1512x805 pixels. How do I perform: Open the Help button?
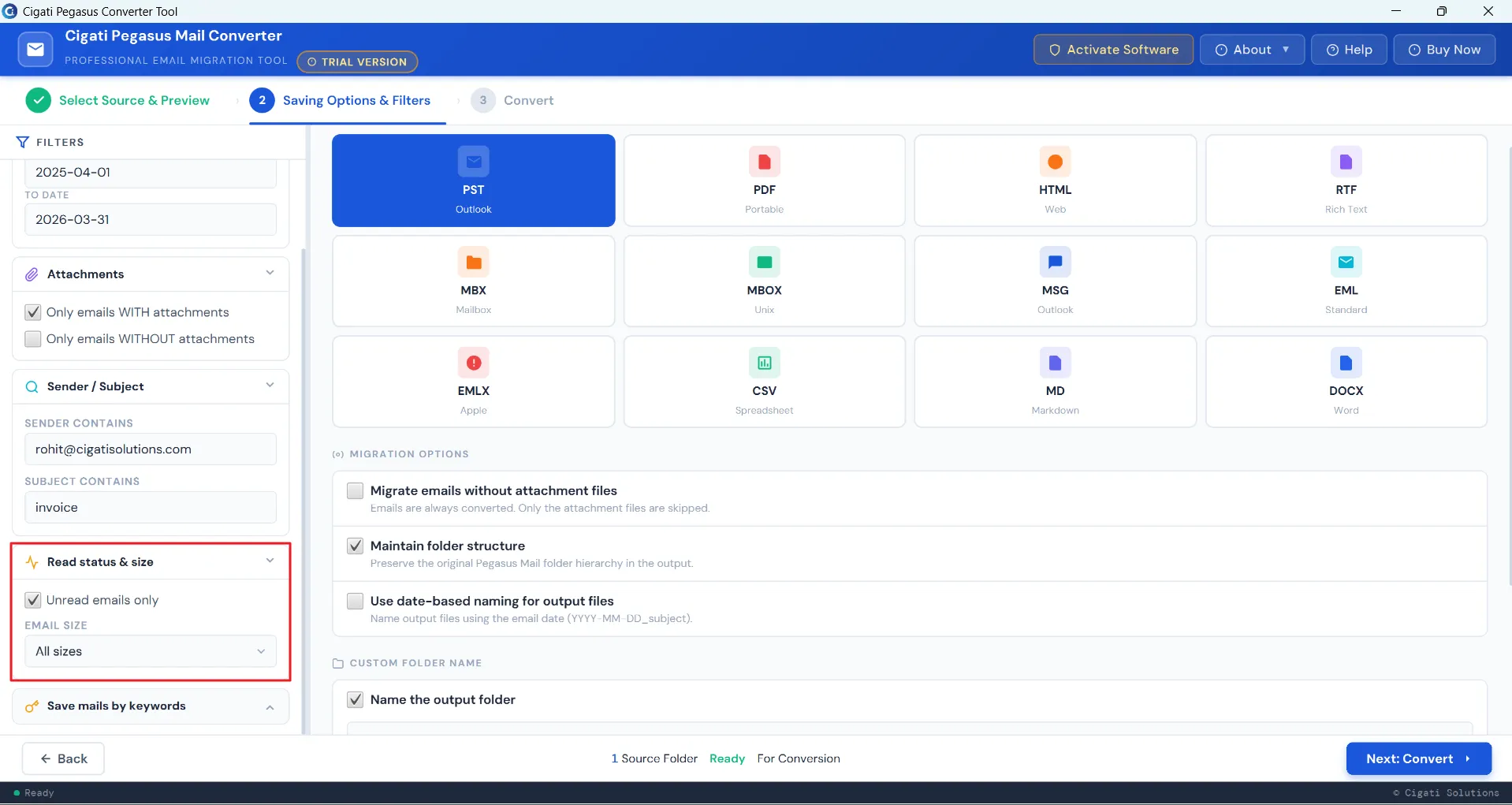coord(1349,50)
